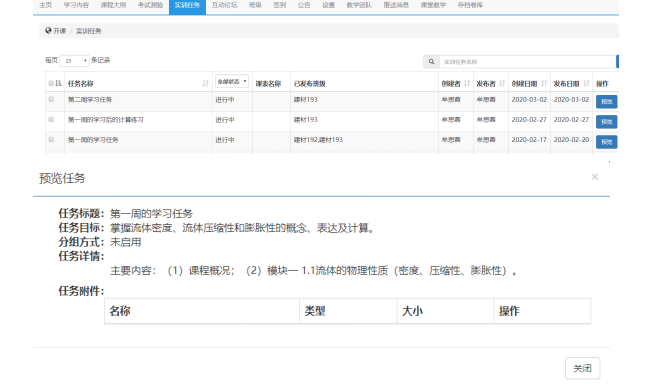Screen dimensions: 665x384
Task: Check the row for 第一周的学习任务
Action: (x=51, y=139)
